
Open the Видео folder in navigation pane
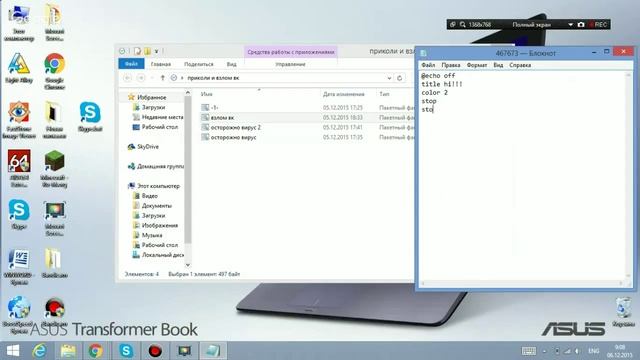[149, 196]
